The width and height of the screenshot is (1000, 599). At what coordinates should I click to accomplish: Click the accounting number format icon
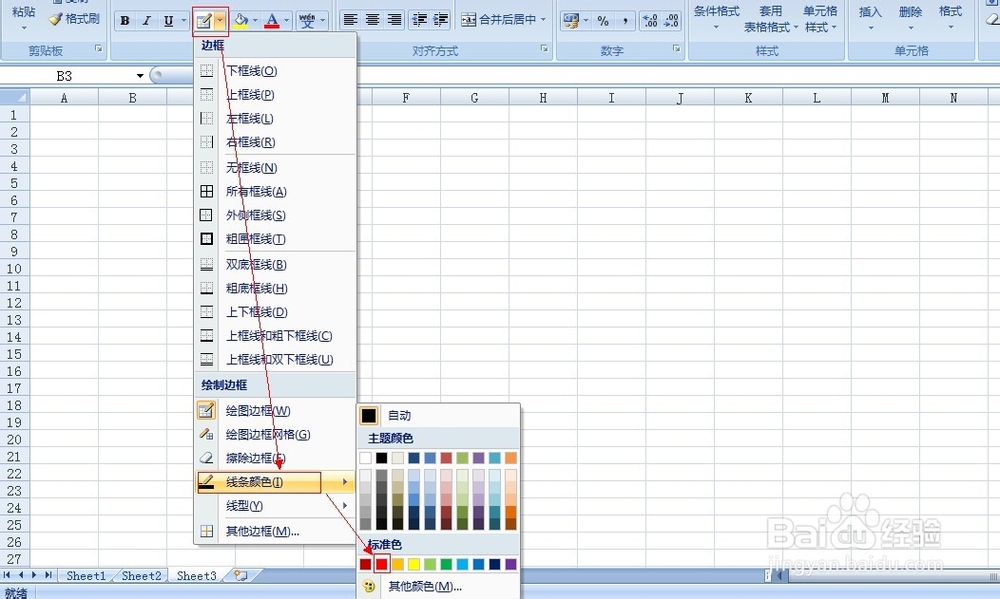tap(571, 21)
